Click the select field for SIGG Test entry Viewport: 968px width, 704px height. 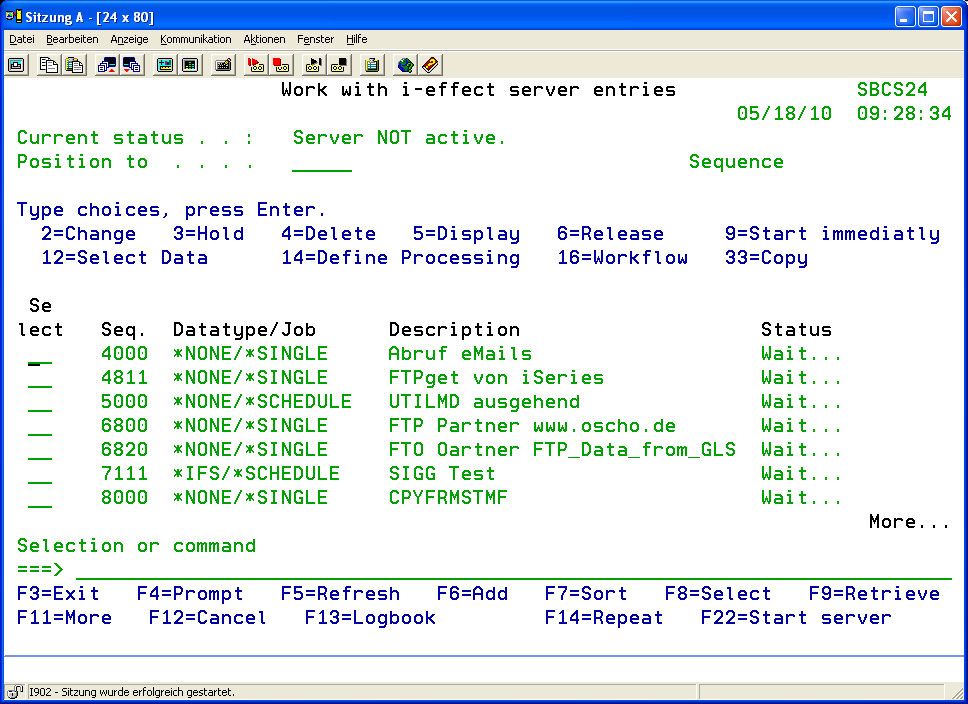click(x=40, y=474)
